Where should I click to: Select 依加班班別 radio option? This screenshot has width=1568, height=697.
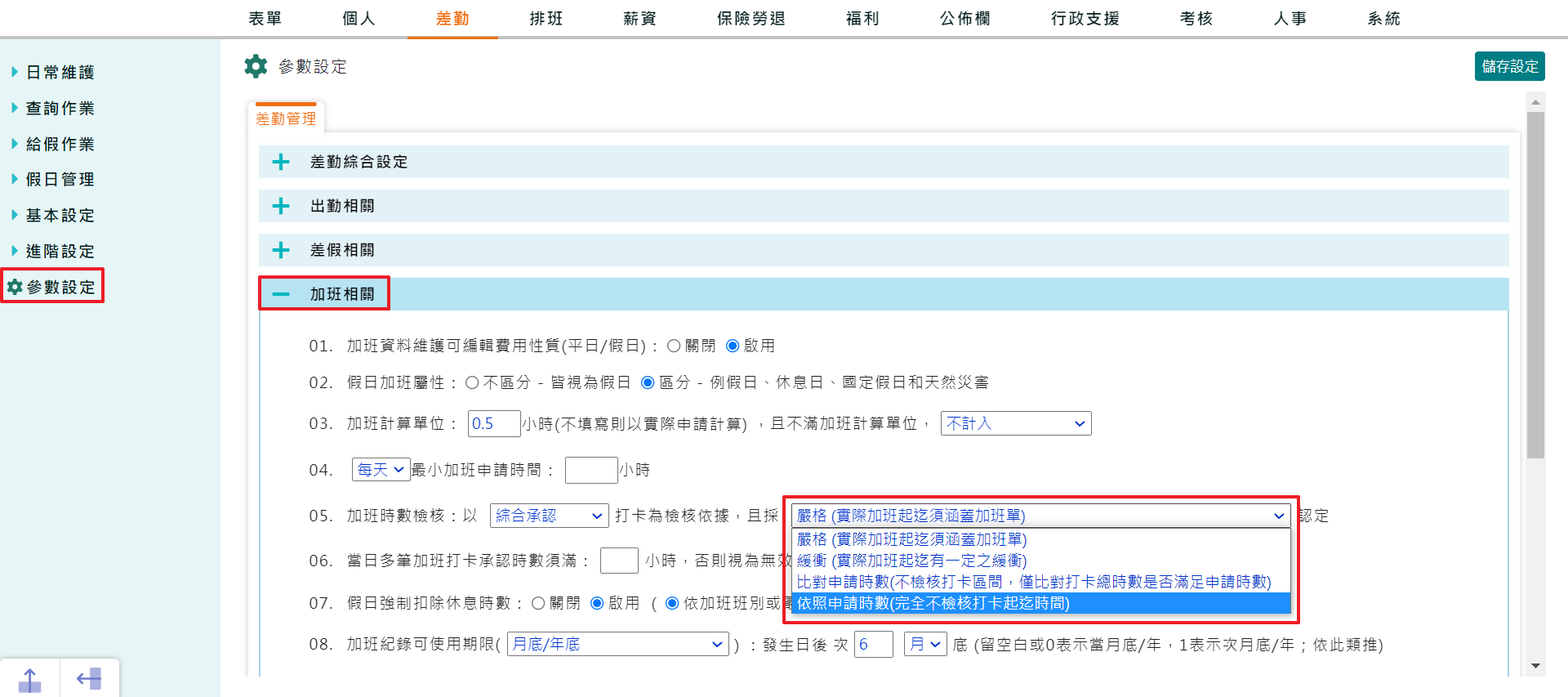(x=672, y=603)
